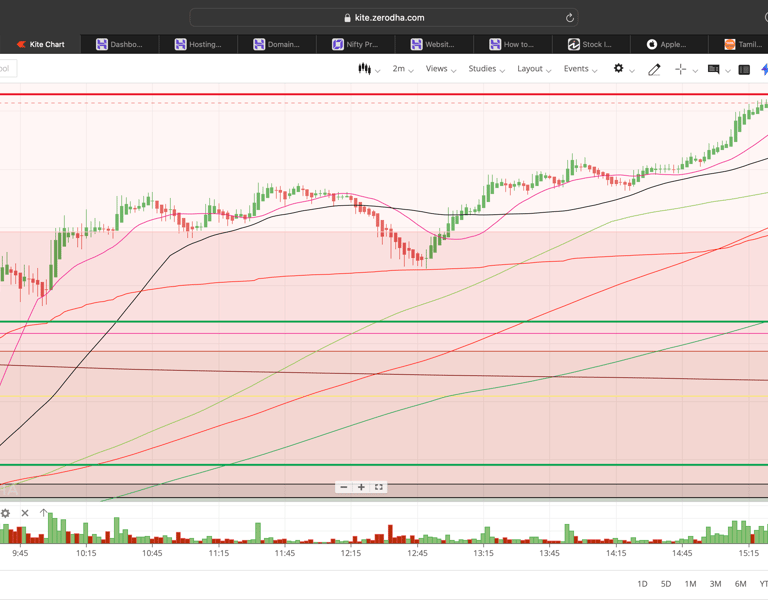The width and height of the screenshot is (768, 600).
Task: Zoom out chart with minus button
Action: [344, 487]
